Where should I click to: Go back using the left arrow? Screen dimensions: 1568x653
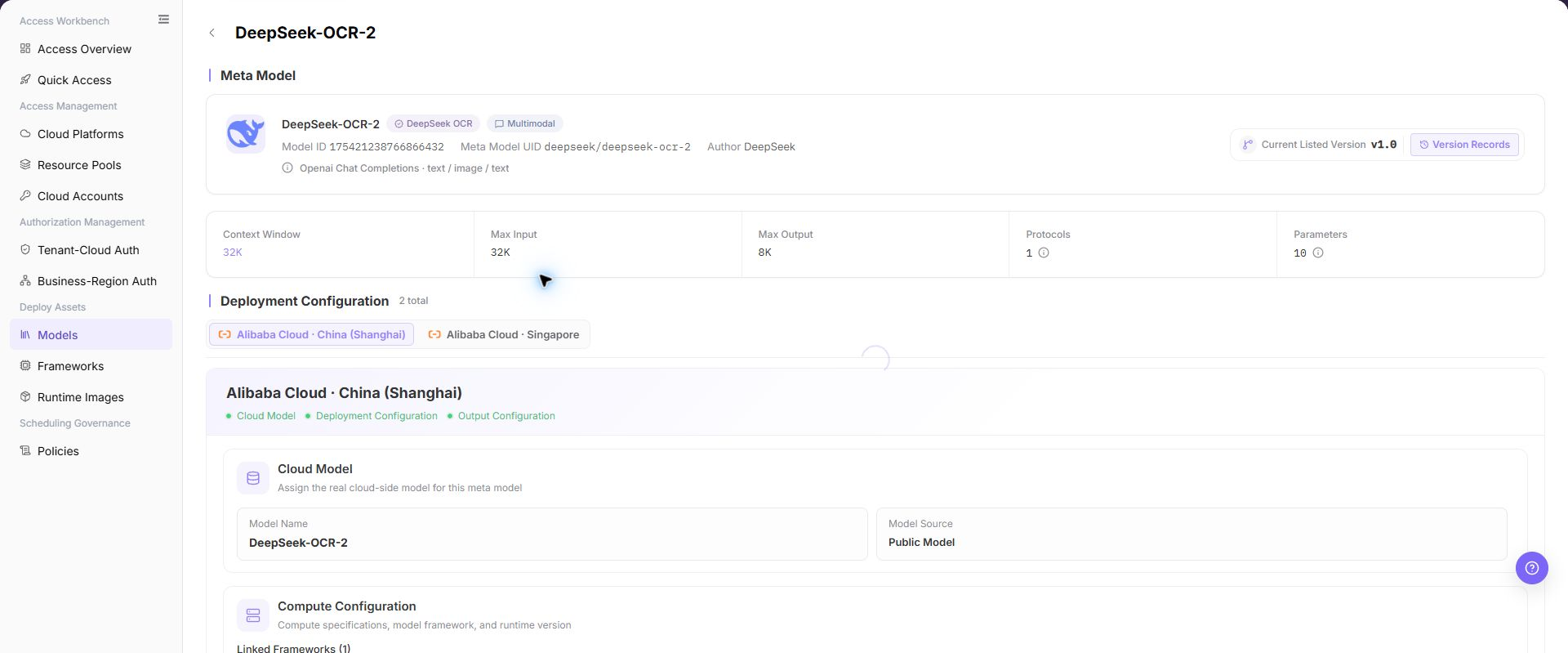click(x=212, y=33)
